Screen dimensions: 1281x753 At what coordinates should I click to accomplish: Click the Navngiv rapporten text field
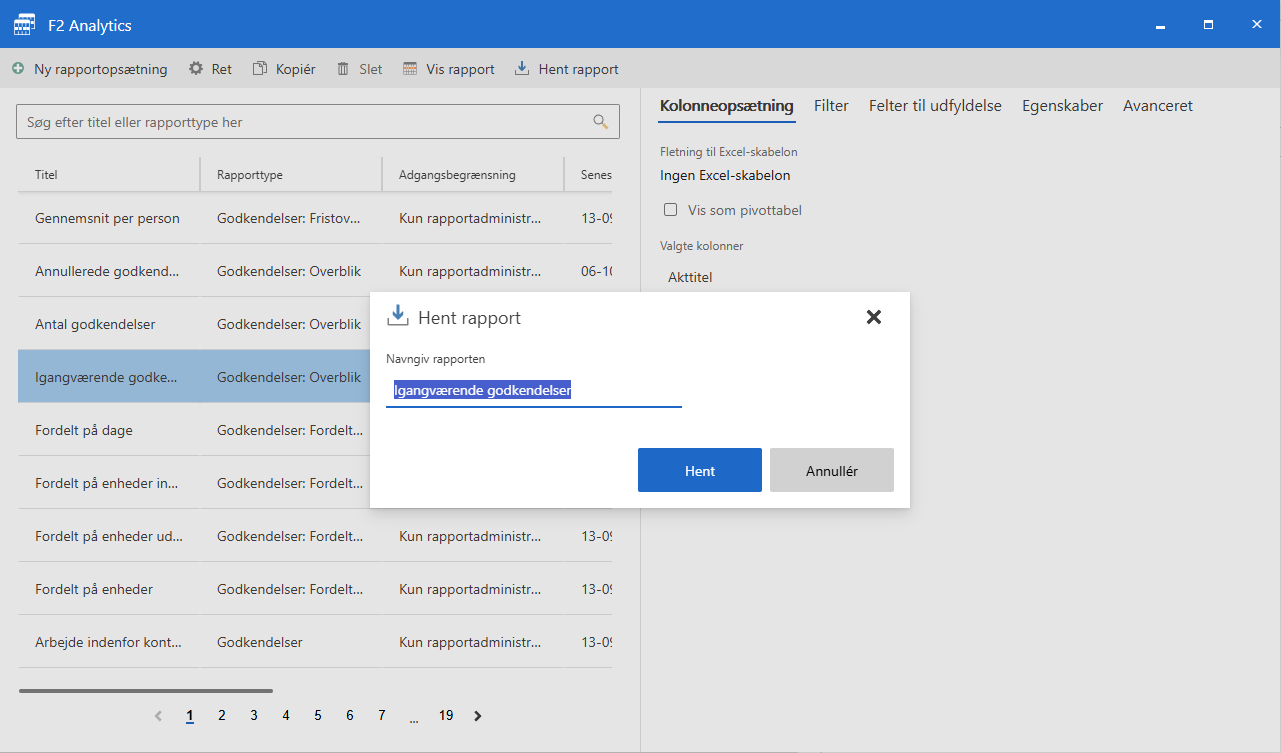533,391
